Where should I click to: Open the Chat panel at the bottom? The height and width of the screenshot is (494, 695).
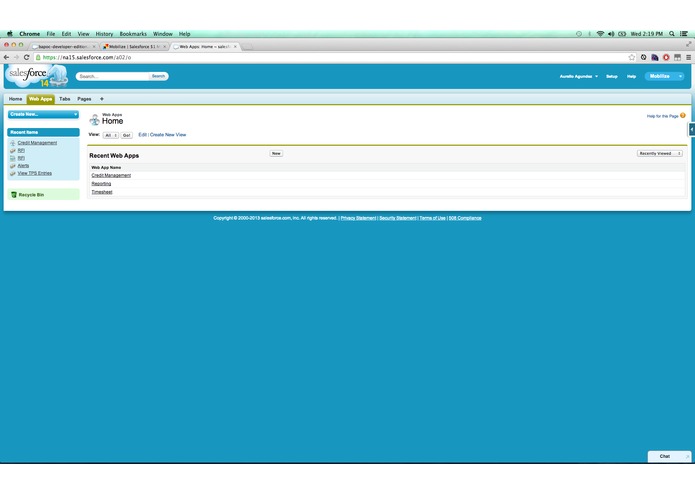(669, 456)
